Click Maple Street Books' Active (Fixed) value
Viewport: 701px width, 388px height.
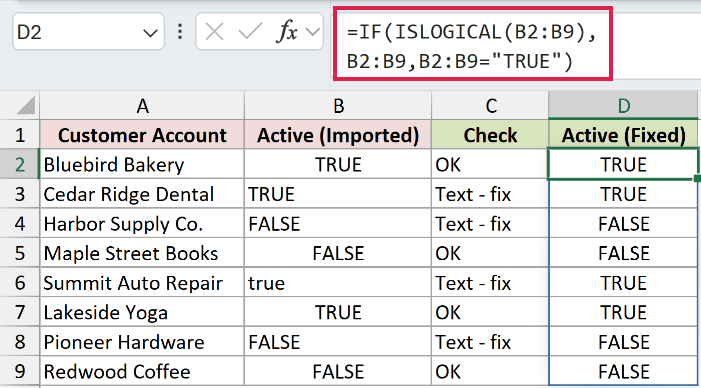(623, 253)
